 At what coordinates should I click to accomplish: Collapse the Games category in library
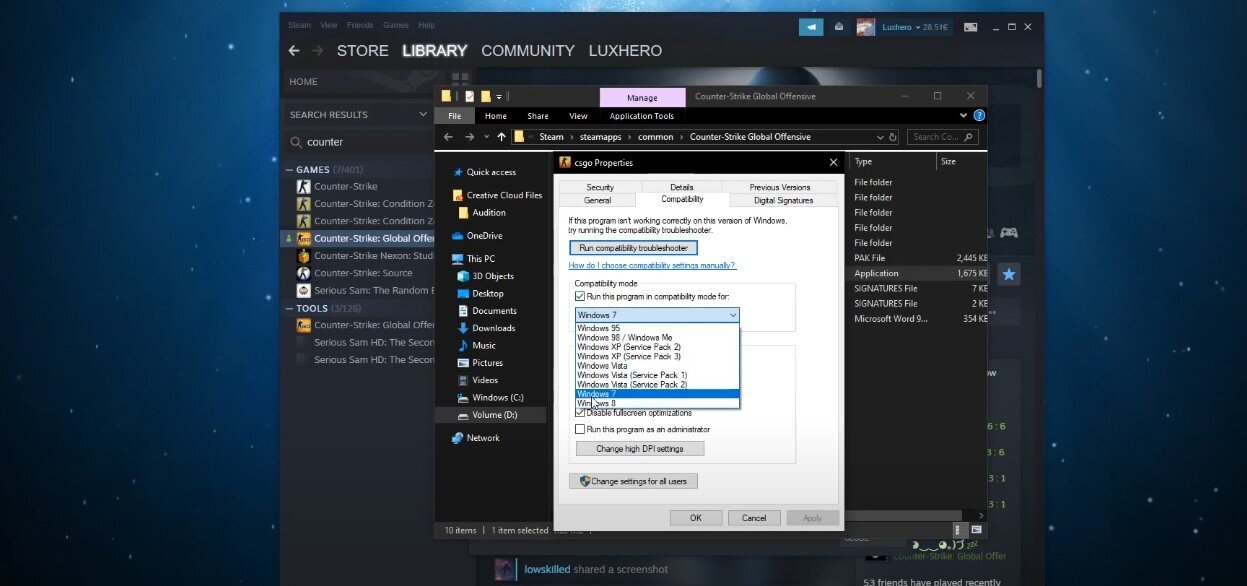290,170
